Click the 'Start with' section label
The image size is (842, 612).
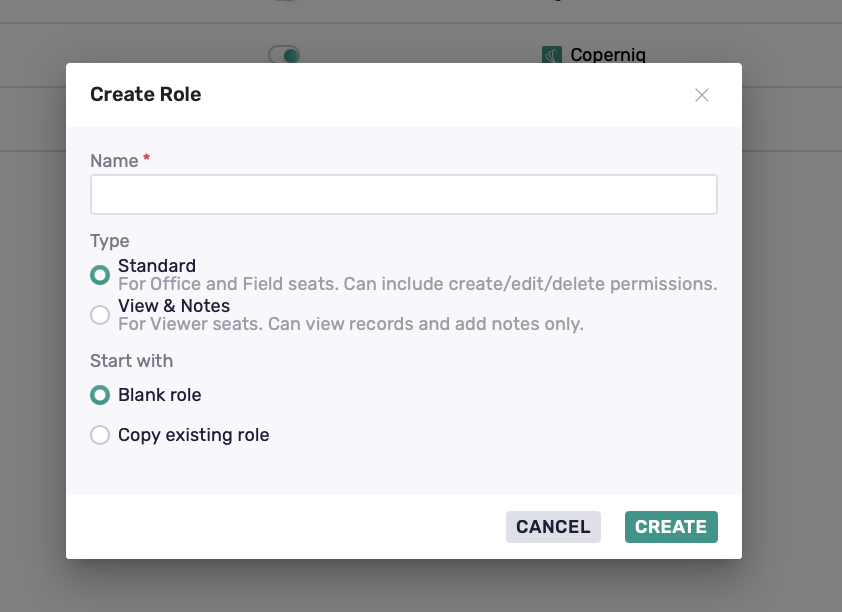pyautogui.click(x=132, y=361)
